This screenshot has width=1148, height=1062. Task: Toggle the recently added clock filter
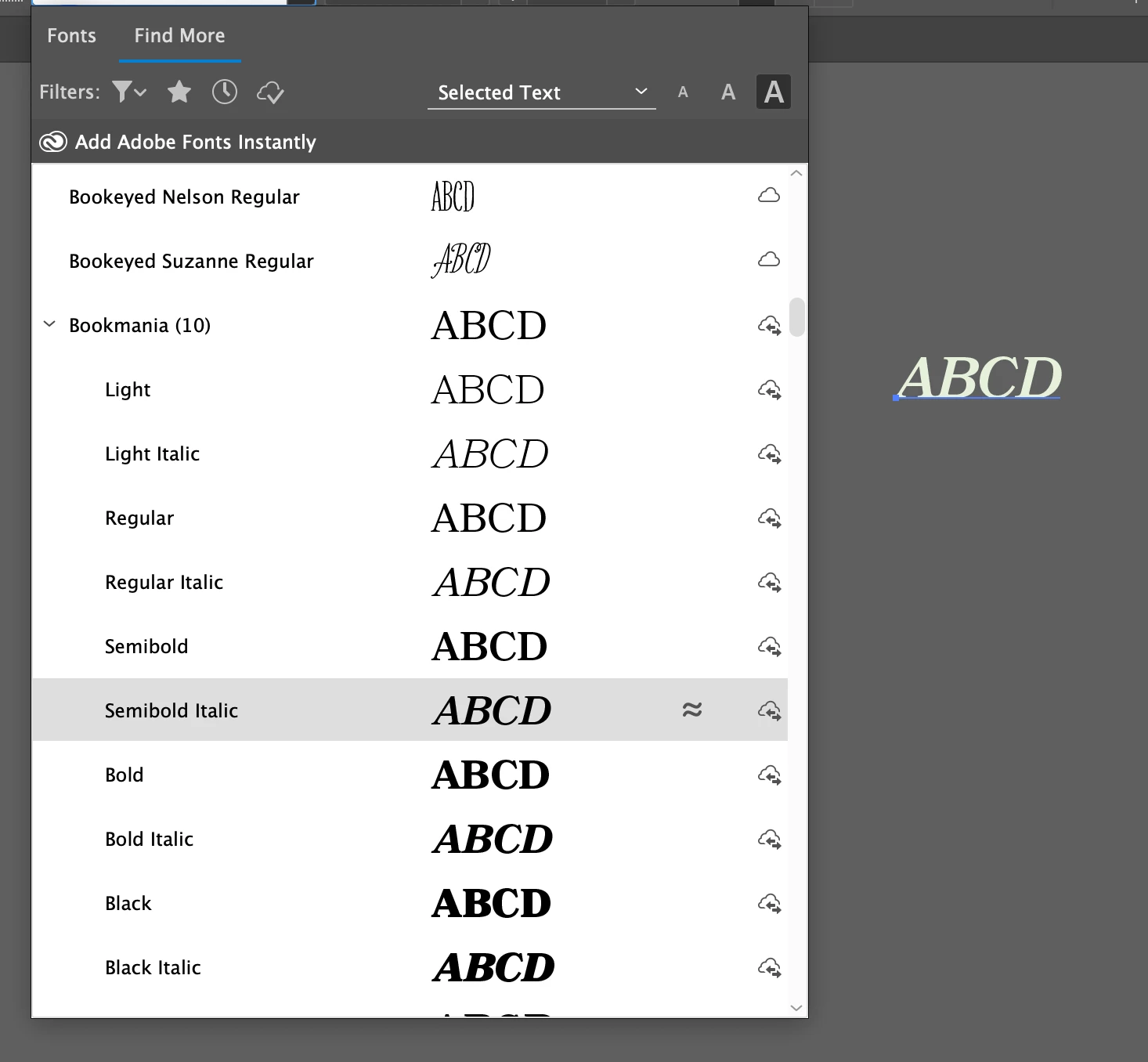225,92
